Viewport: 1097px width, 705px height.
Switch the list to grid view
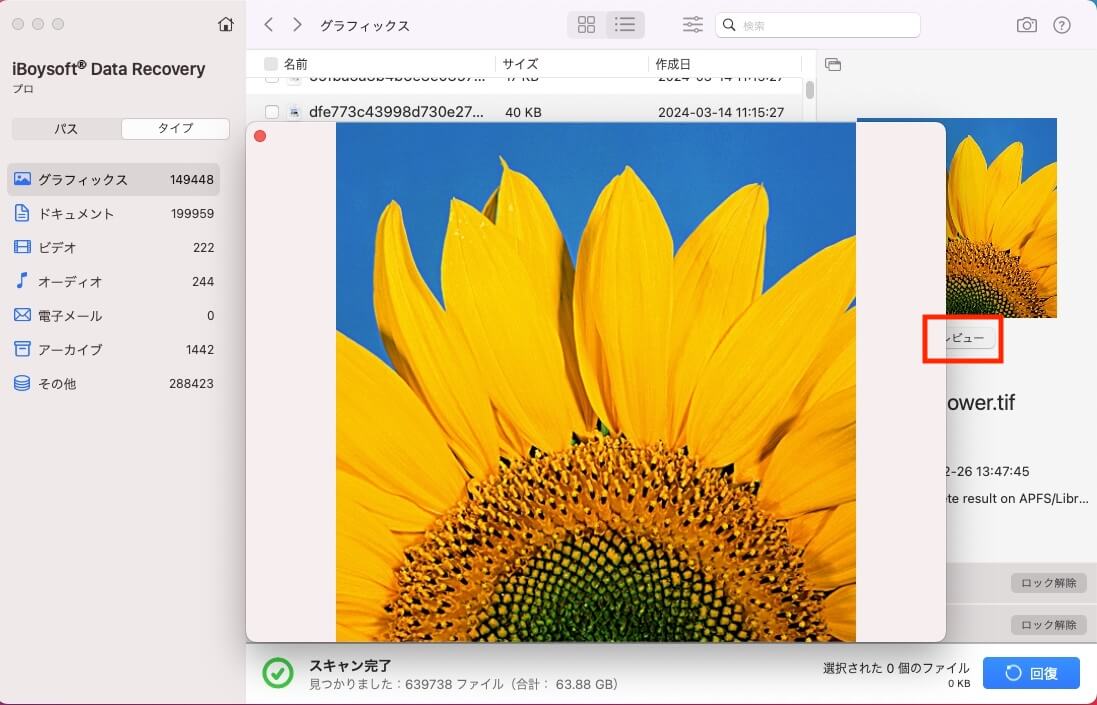point(586,24)
